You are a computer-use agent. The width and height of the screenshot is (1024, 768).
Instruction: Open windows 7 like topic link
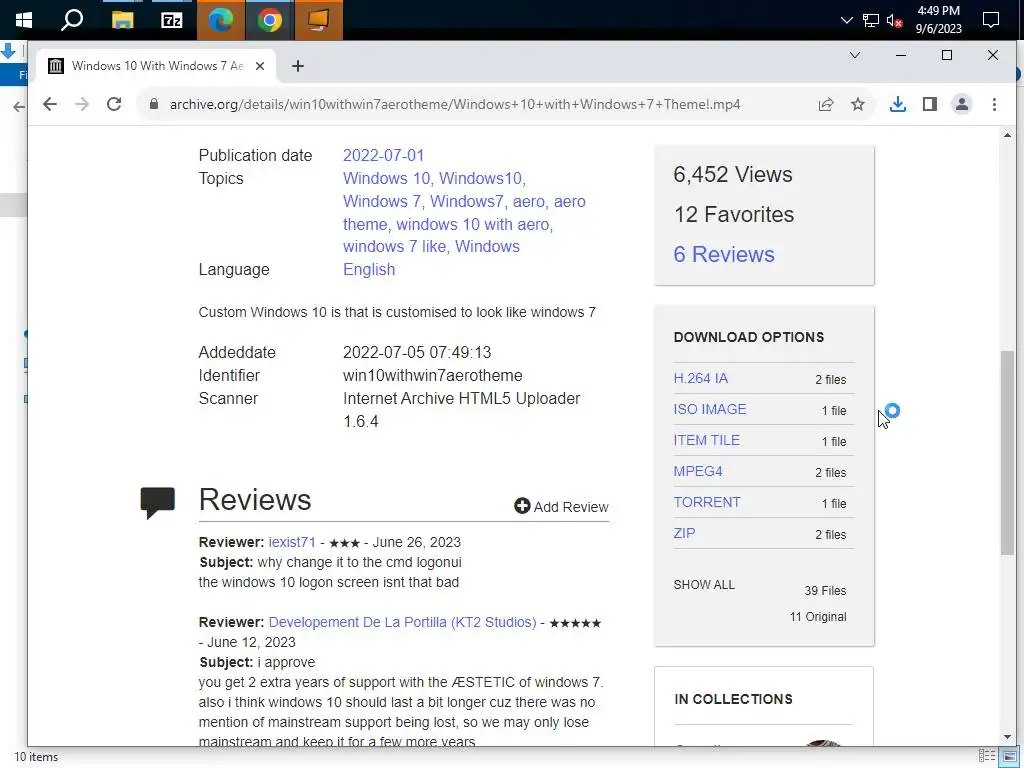tap(394, 247)
